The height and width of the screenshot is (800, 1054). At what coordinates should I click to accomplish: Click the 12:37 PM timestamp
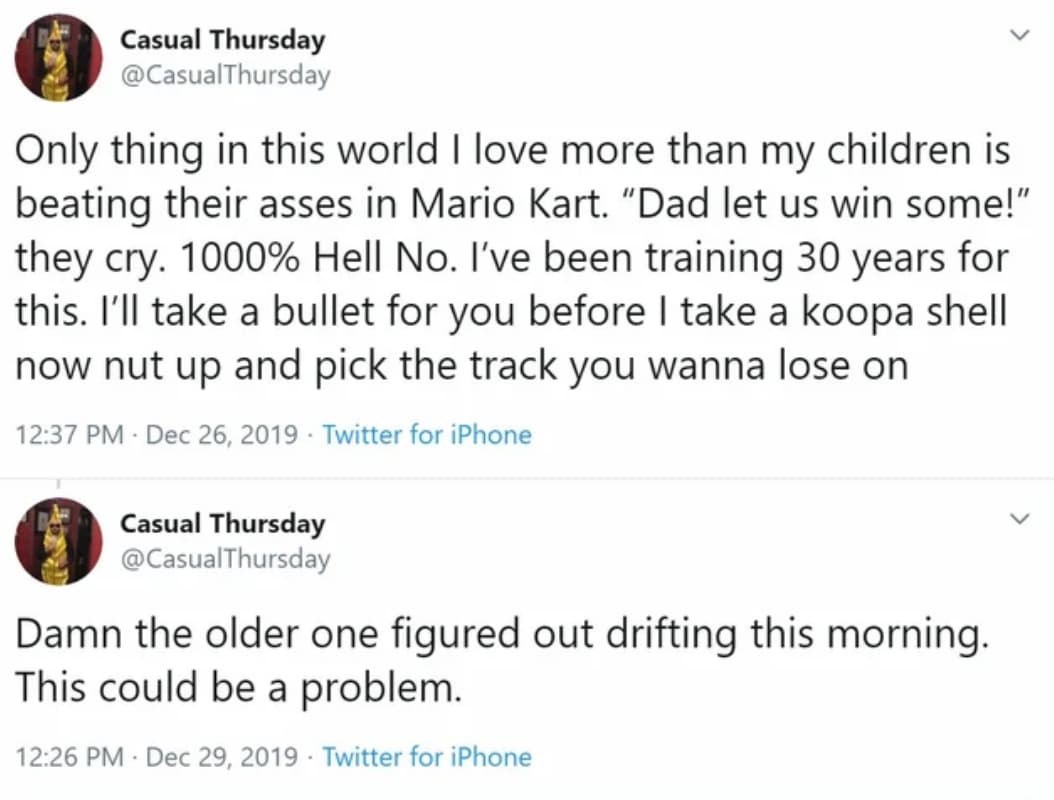[x=72, y=435]
